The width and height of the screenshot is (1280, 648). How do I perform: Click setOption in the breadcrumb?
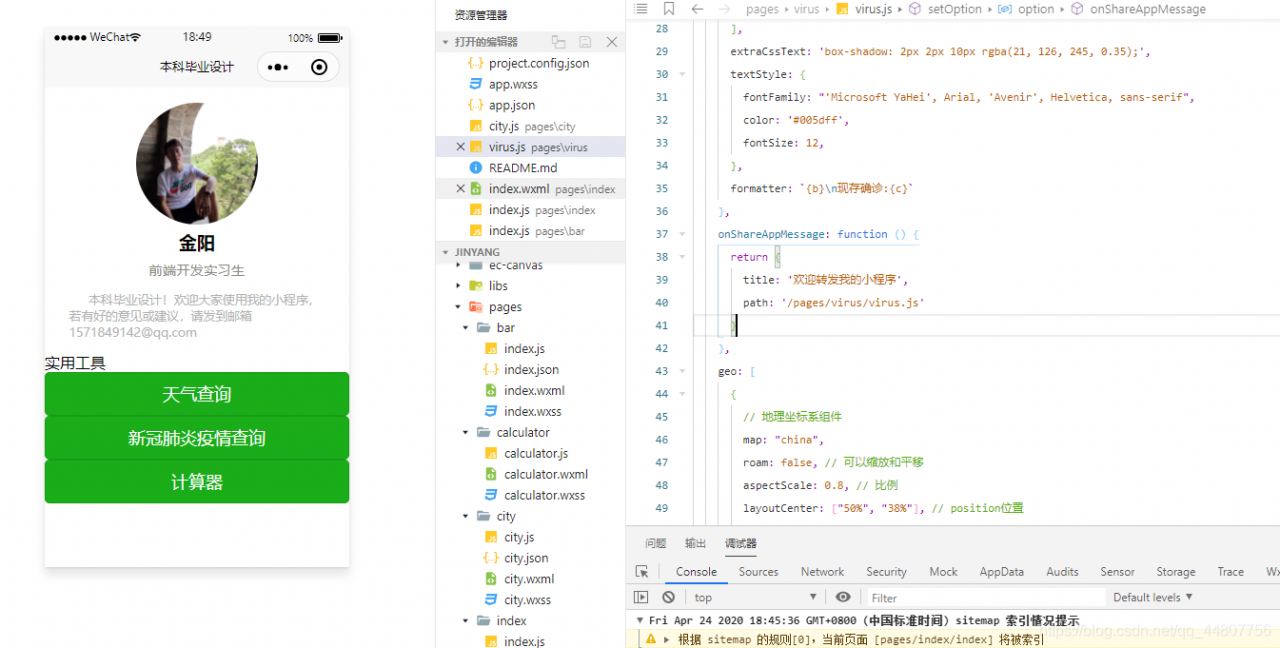[x=955, y=9]
